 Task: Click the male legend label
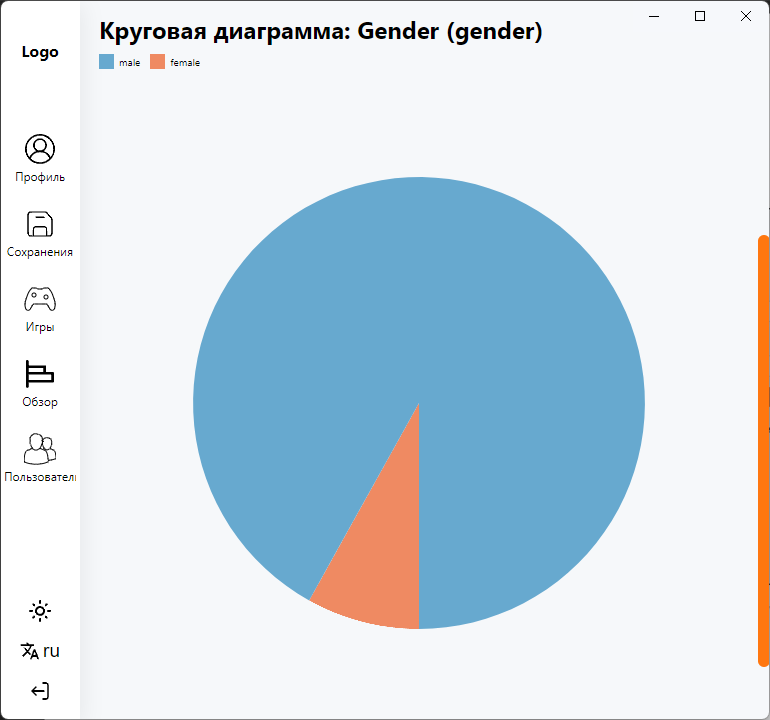click(130, 63)
